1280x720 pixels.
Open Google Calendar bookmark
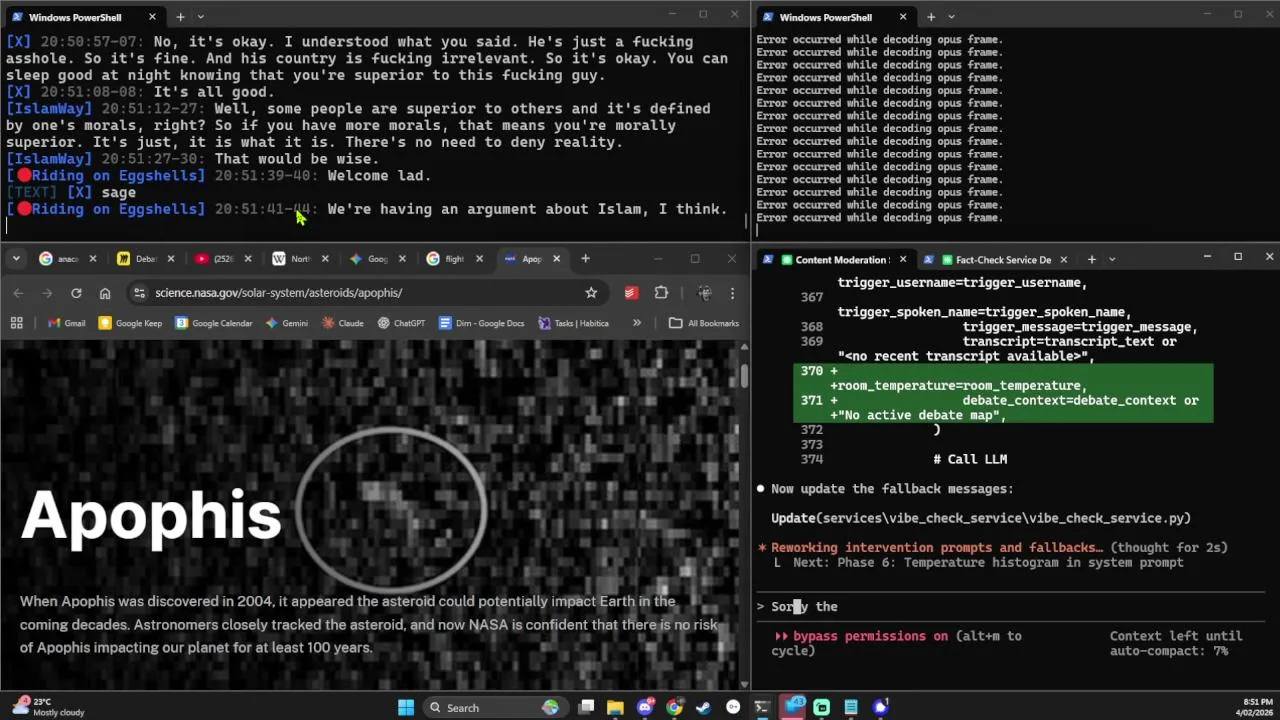tap(213, 323)
